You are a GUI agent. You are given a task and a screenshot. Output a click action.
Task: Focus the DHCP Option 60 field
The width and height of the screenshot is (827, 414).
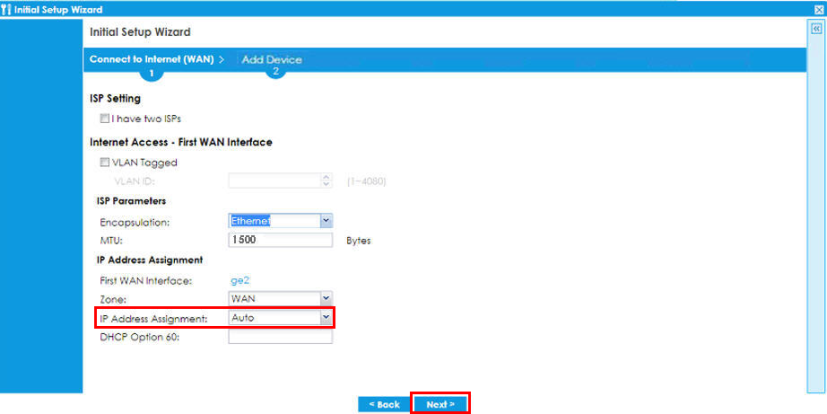pyautogui.click(x=280, y=336)
